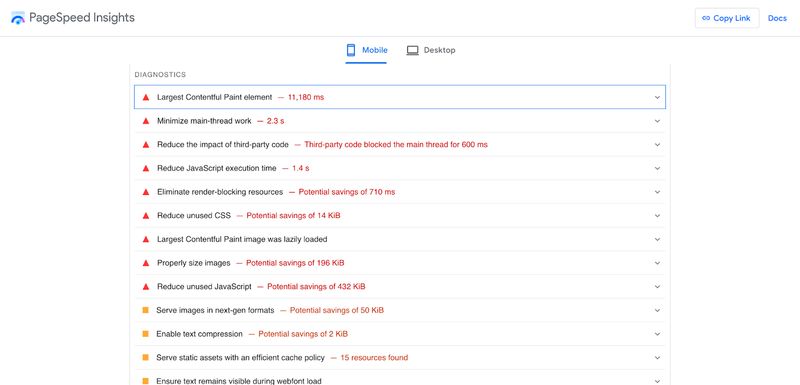Image resolution: width=800 pixels, height=385 pixels.
Task: Expand Reduce unused JavaScript chevron
Action: click(x=657, y=287)
